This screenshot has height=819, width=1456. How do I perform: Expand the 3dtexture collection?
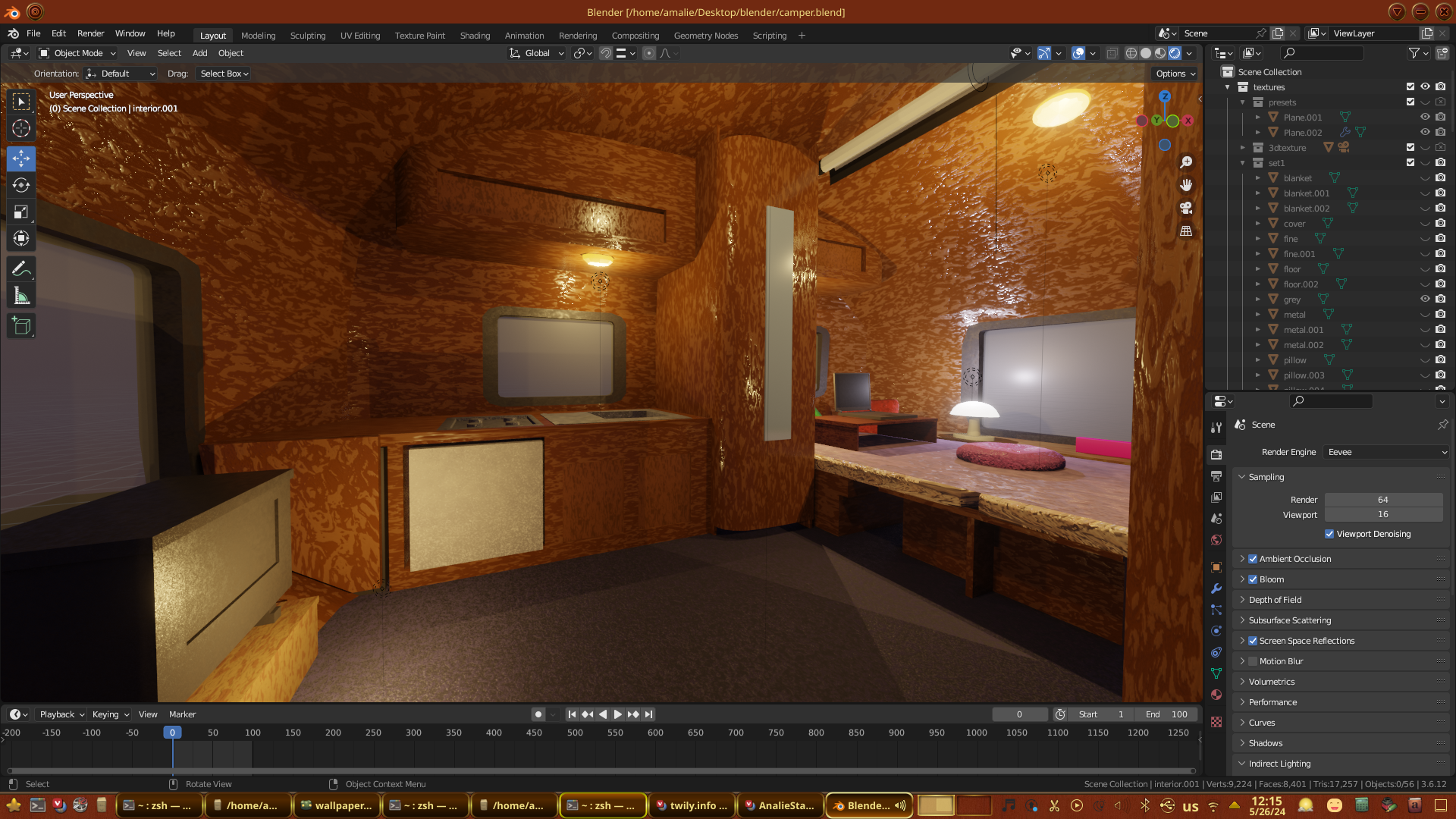point(1243,148)
